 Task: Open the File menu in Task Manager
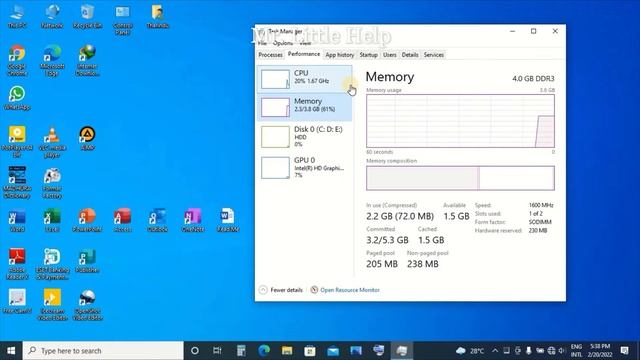tap(262, 43)
